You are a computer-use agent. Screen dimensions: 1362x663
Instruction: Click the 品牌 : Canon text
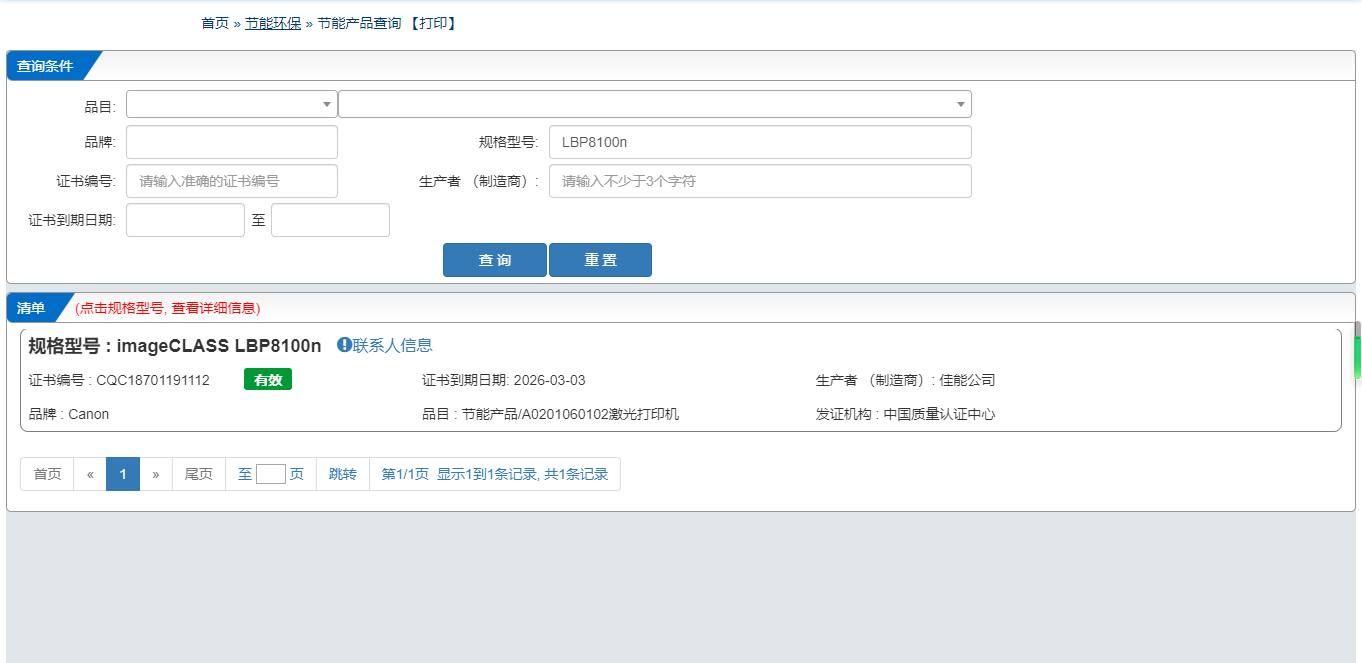(x=69, y=414)
